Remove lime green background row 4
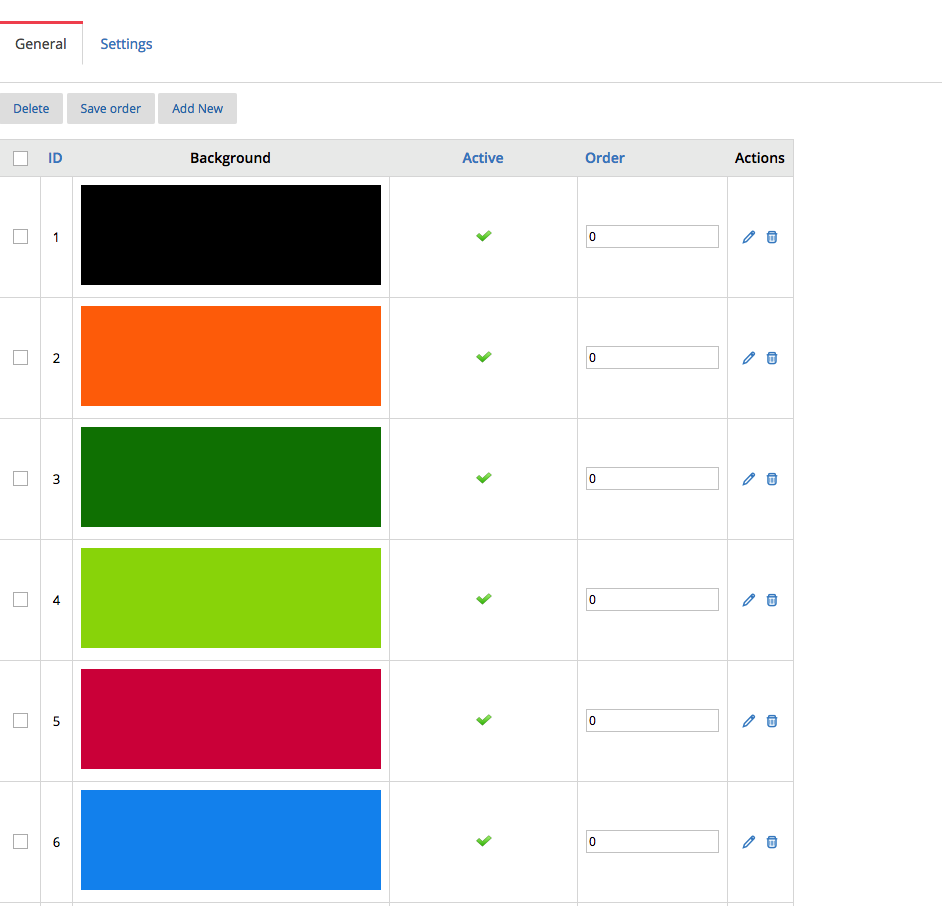 (x=772, y=600)
